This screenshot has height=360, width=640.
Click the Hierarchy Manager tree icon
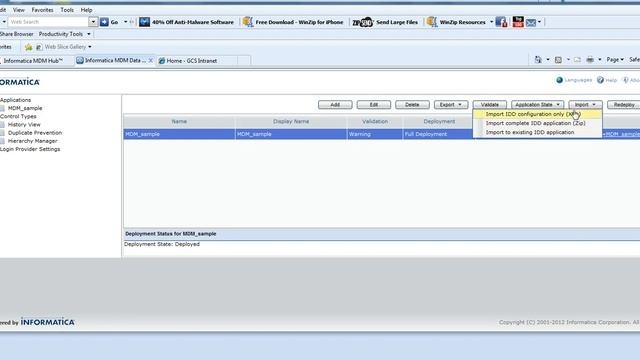pyautogui.click(x=2, y=141)
